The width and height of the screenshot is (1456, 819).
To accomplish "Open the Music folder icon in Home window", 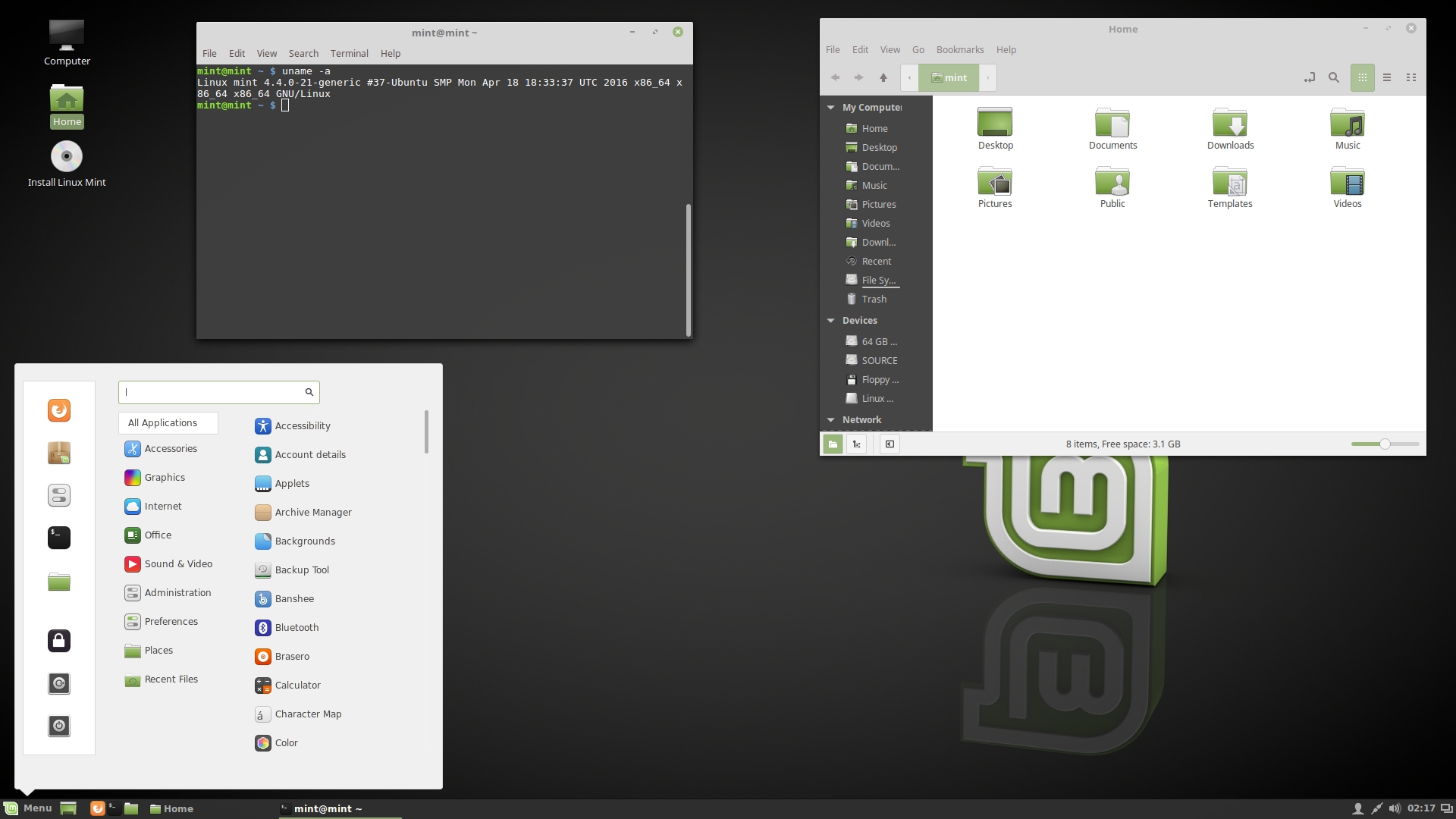I will click(1348, 129).
